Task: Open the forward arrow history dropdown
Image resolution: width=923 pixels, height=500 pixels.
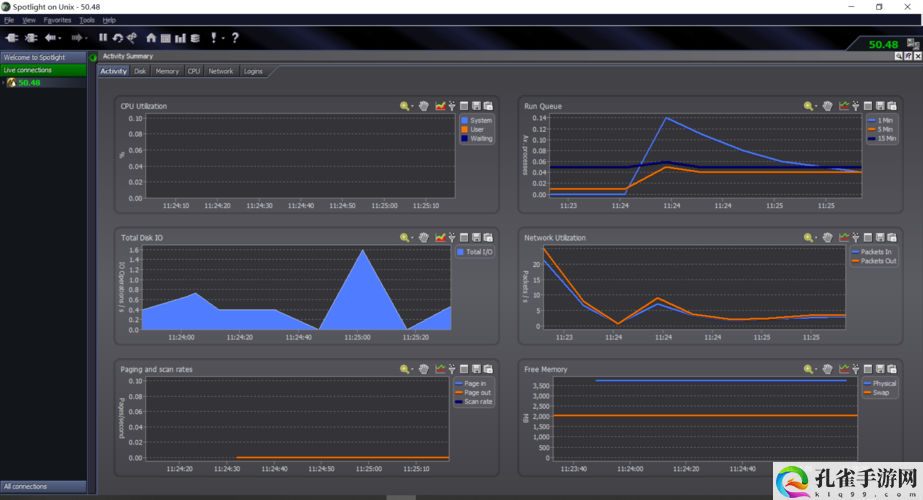Action: pyautogui.click(x=86, y=38)
